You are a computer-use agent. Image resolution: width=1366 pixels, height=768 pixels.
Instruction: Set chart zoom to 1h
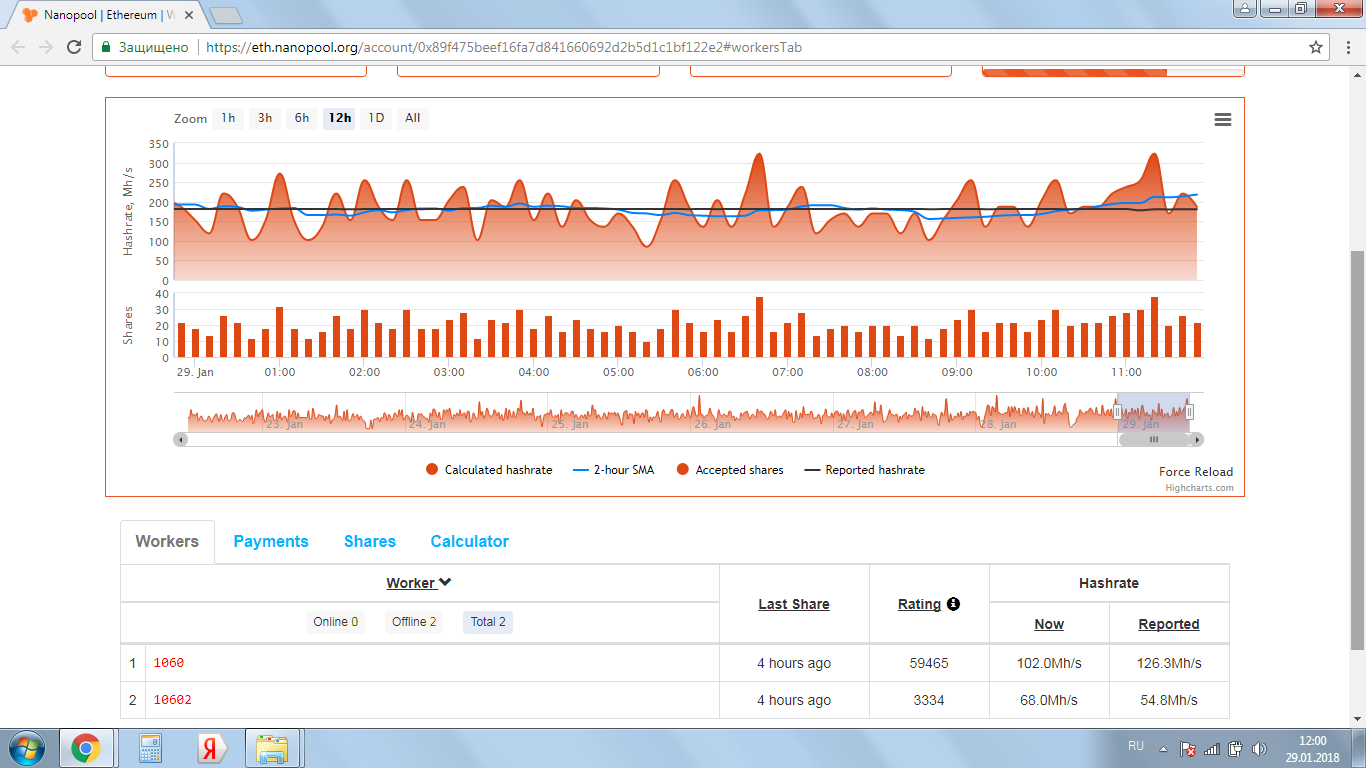(228, 118)
